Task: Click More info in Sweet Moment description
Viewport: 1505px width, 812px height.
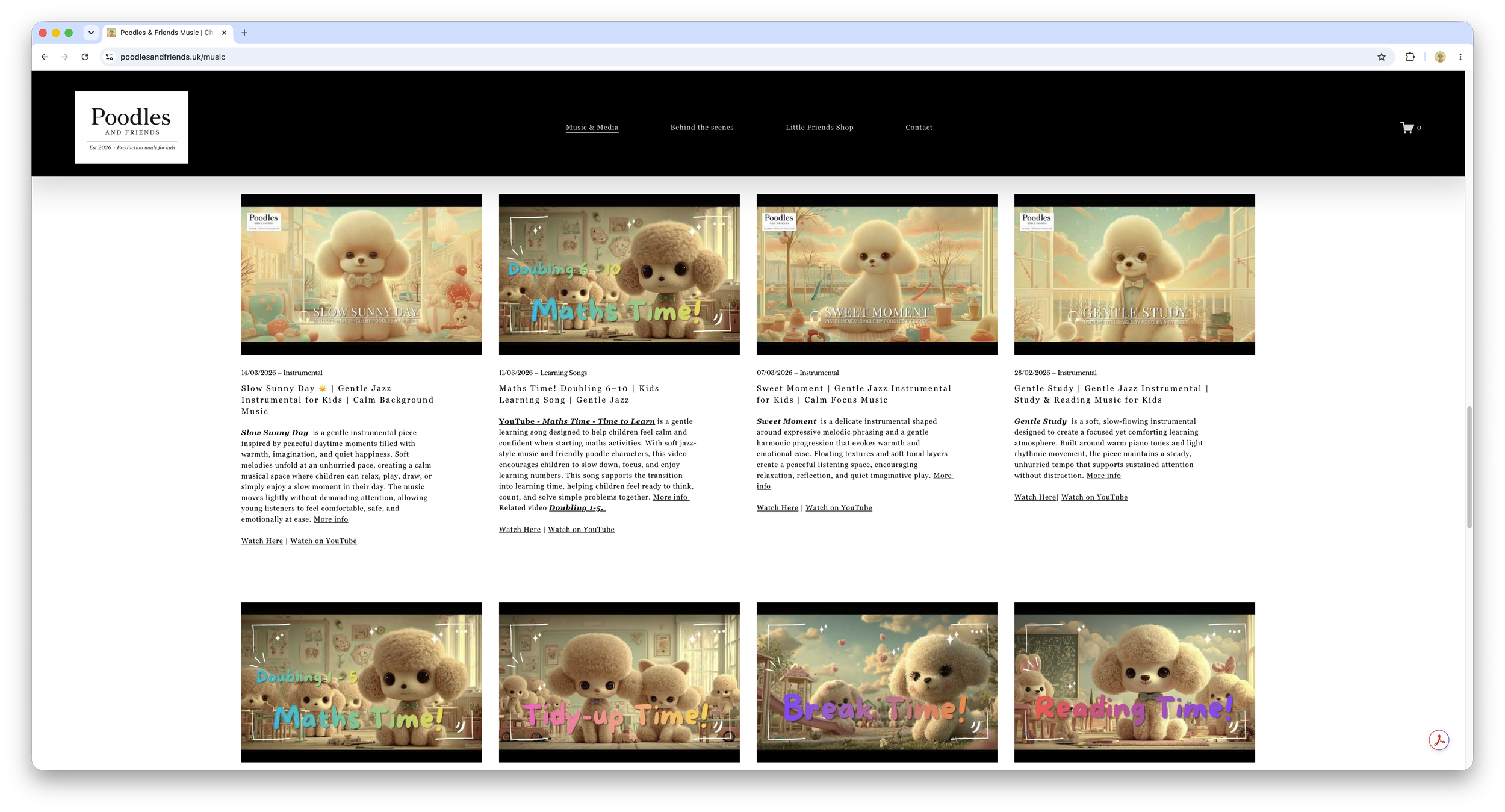Action: click(943, 475)
